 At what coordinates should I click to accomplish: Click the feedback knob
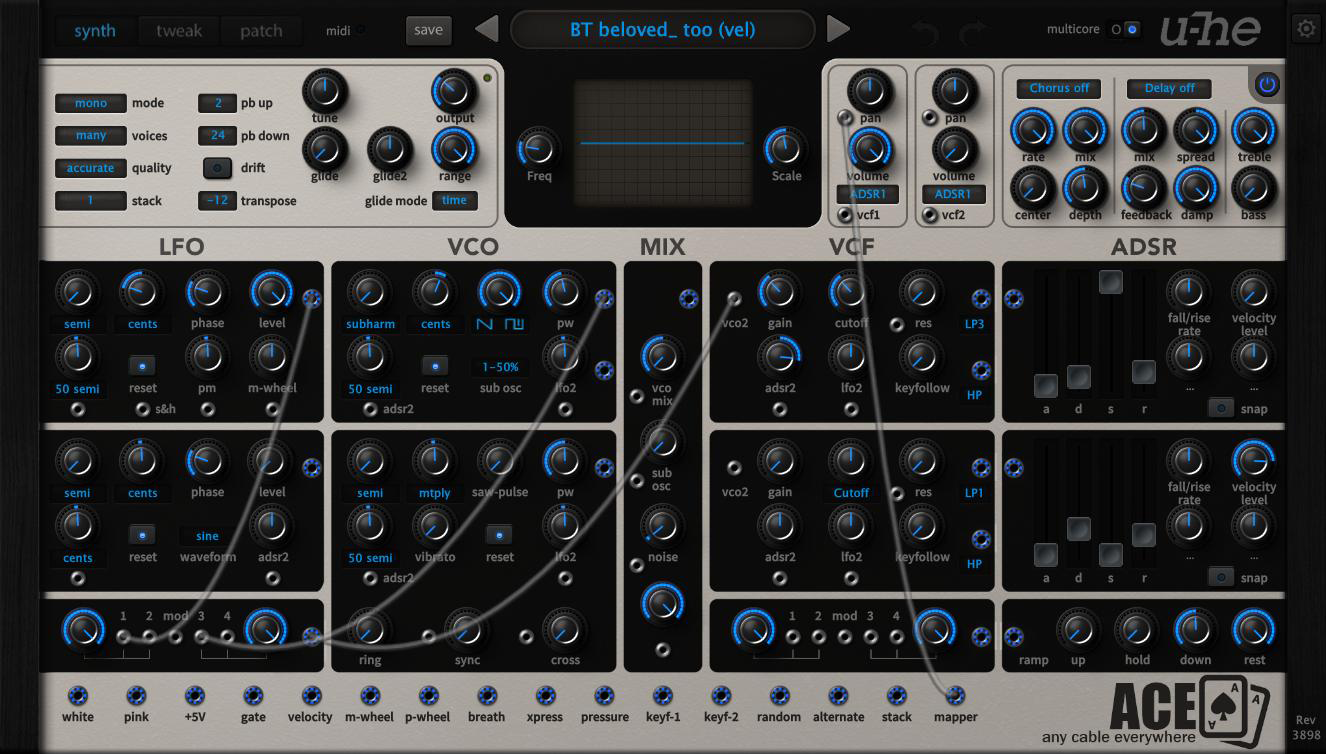pos(1144,188)
